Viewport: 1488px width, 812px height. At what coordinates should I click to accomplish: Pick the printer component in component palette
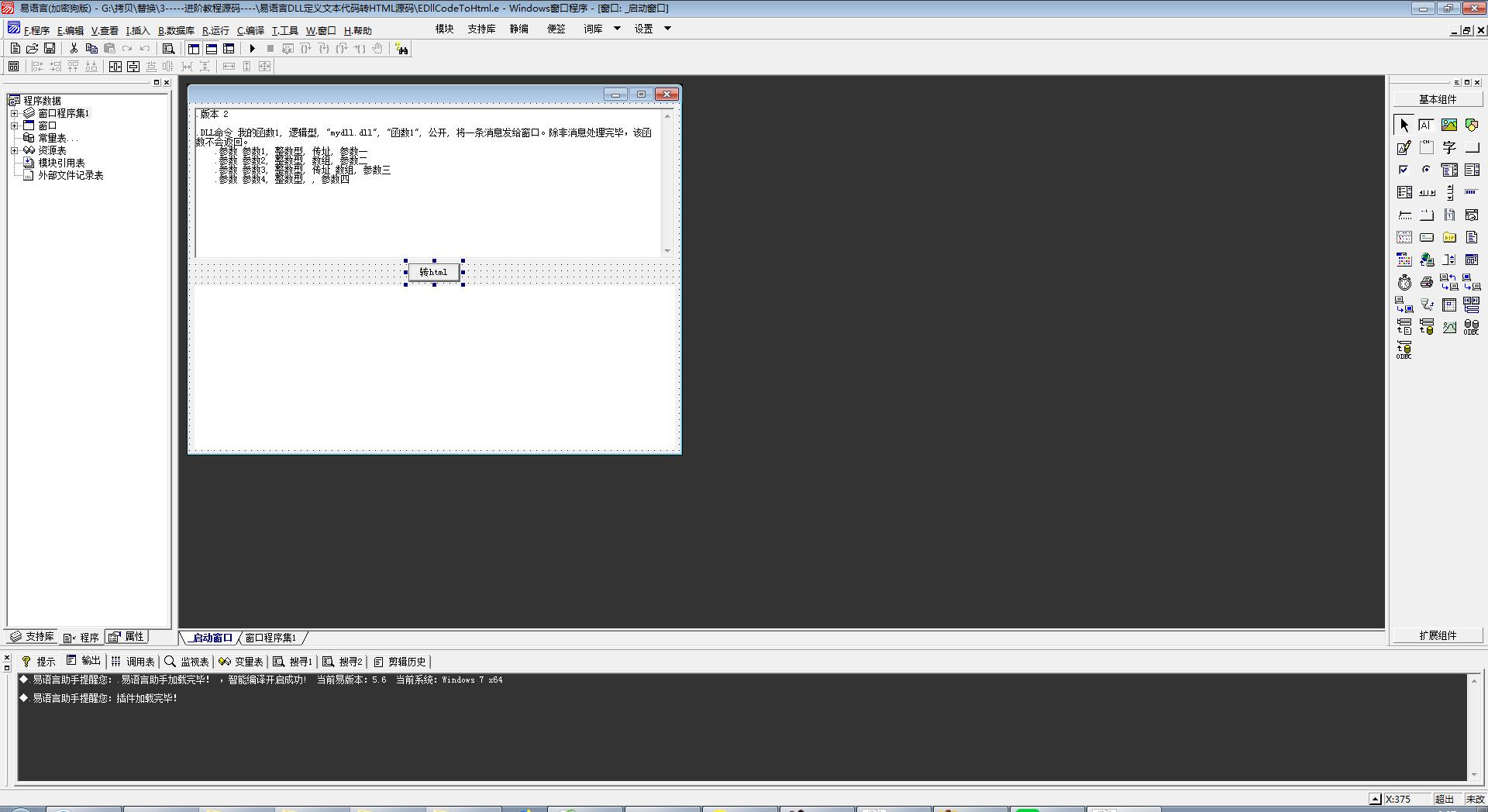1427,283
